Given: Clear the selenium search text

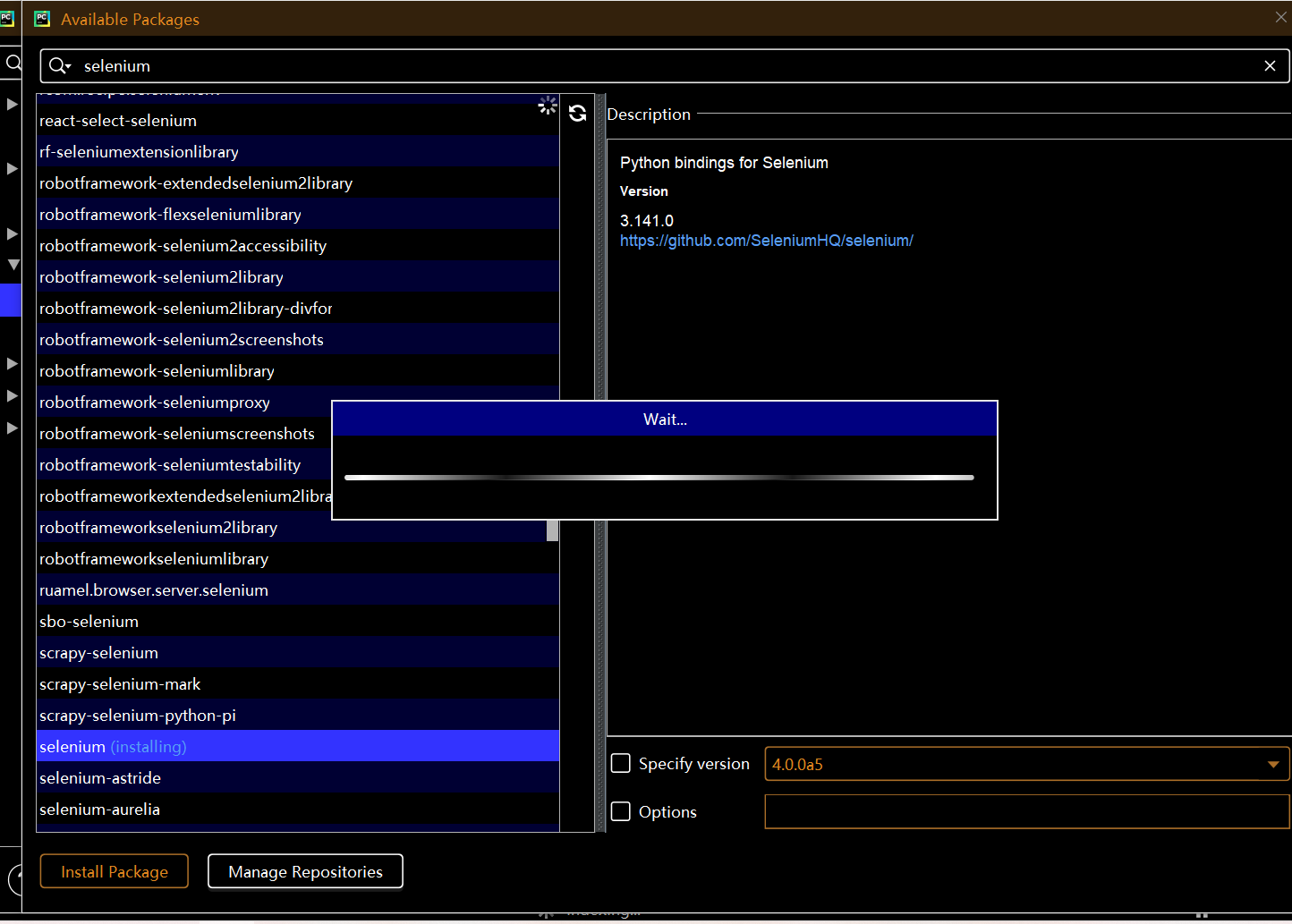Looking at the screenshot, I should [x=1270, y=66].
